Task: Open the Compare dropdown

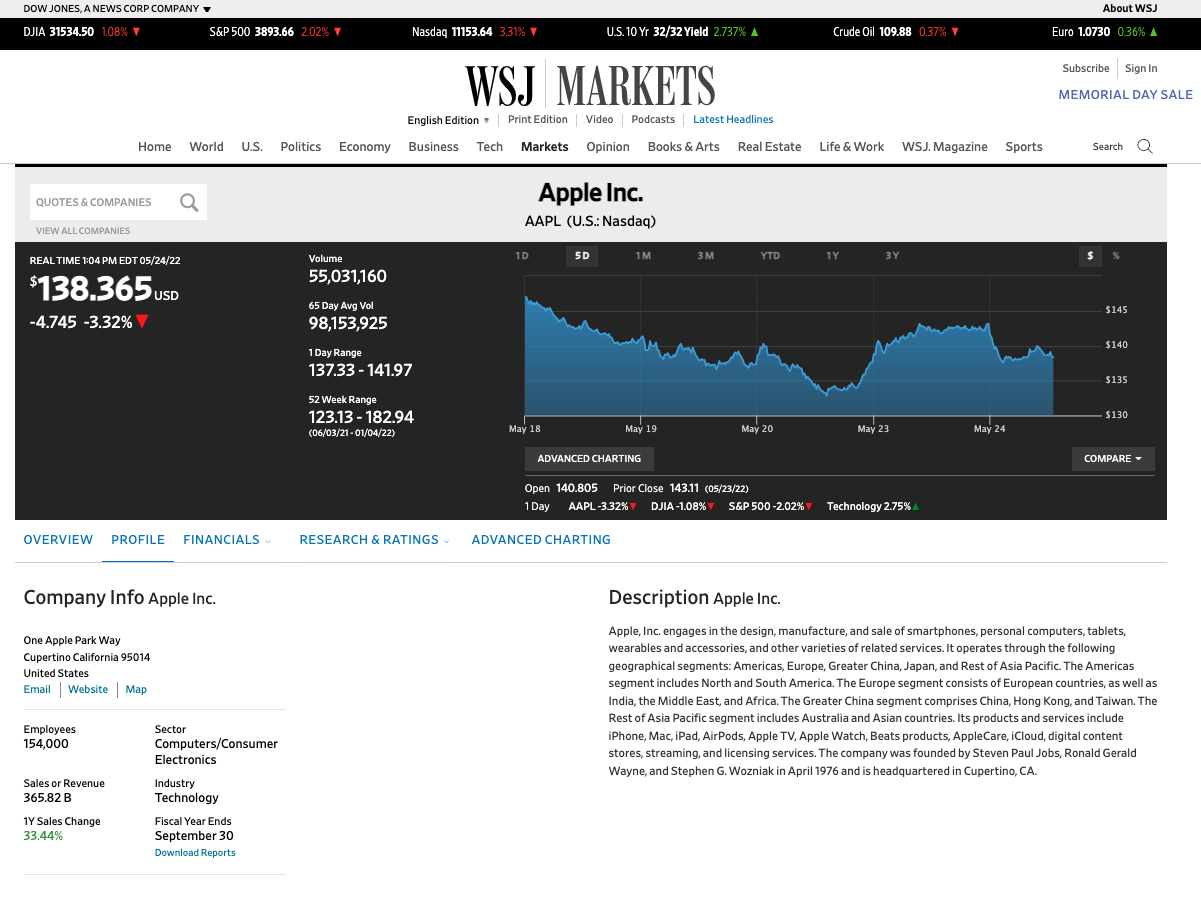Action: (x=1113, y=459)
